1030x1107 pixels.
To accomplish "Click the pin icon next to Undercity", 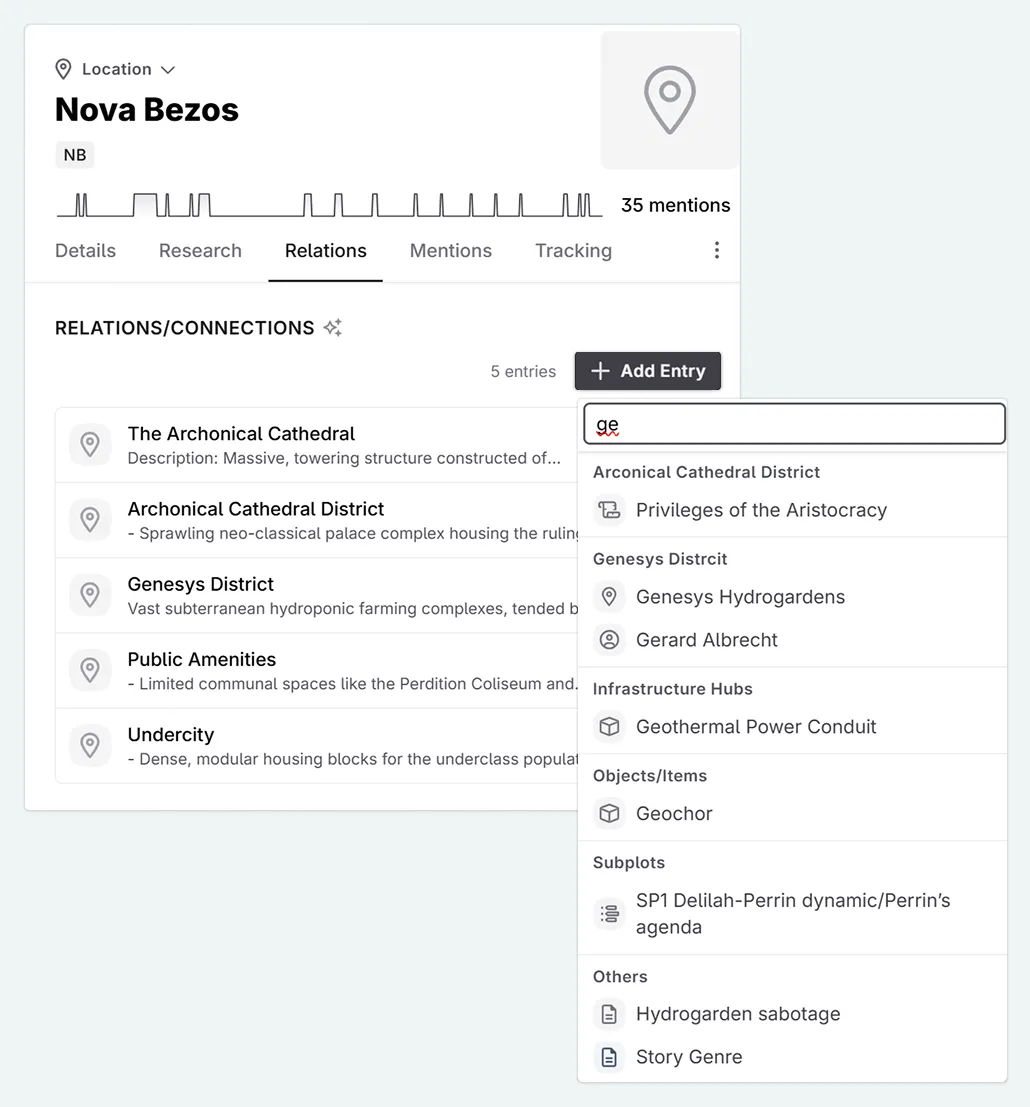I will pos(90,746).
